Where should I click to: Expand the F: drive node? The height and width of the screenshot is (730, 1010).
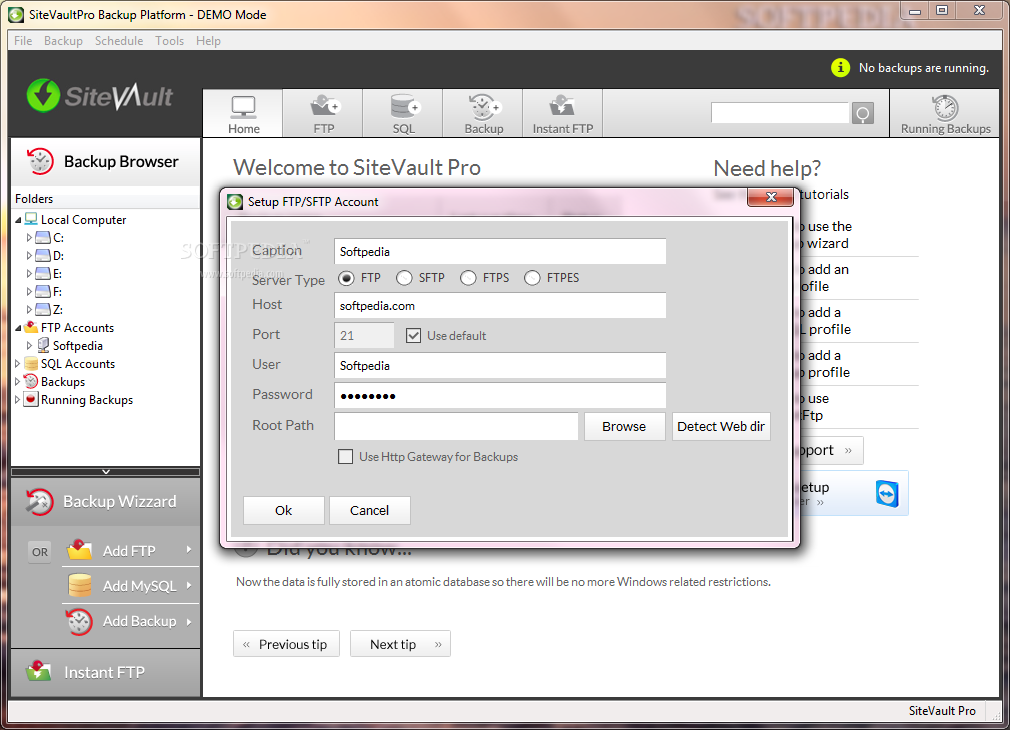tap(29, 292)
